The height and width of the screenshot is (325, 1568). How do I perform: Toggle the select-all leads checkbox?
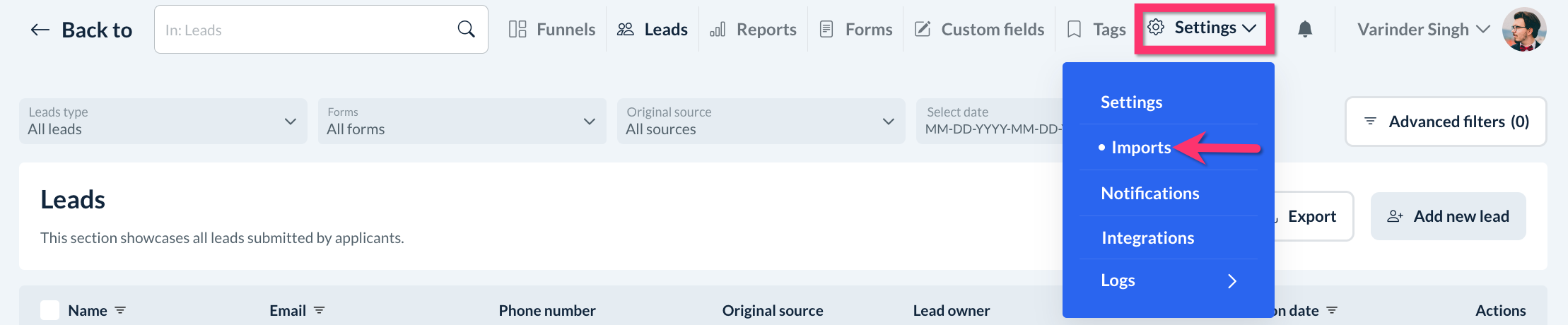(x=49, y=310)
